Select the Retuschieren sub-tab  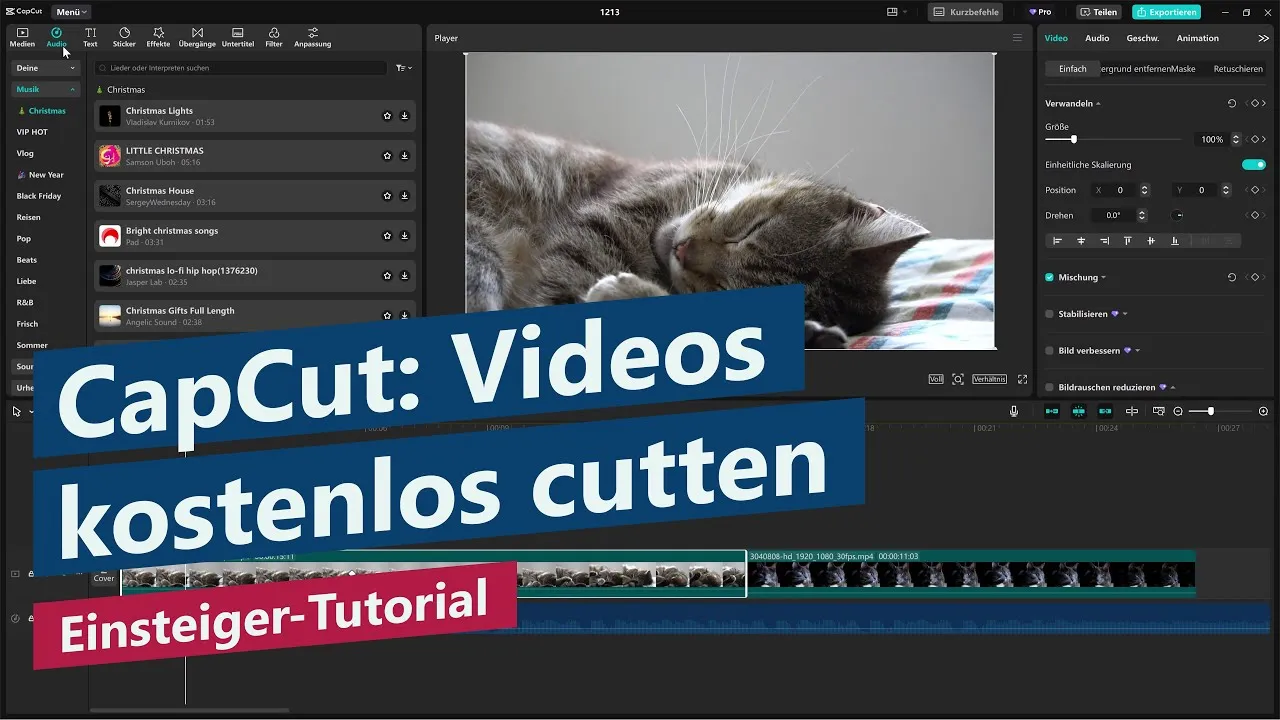pyautogui.click(x=1237, y=69)
